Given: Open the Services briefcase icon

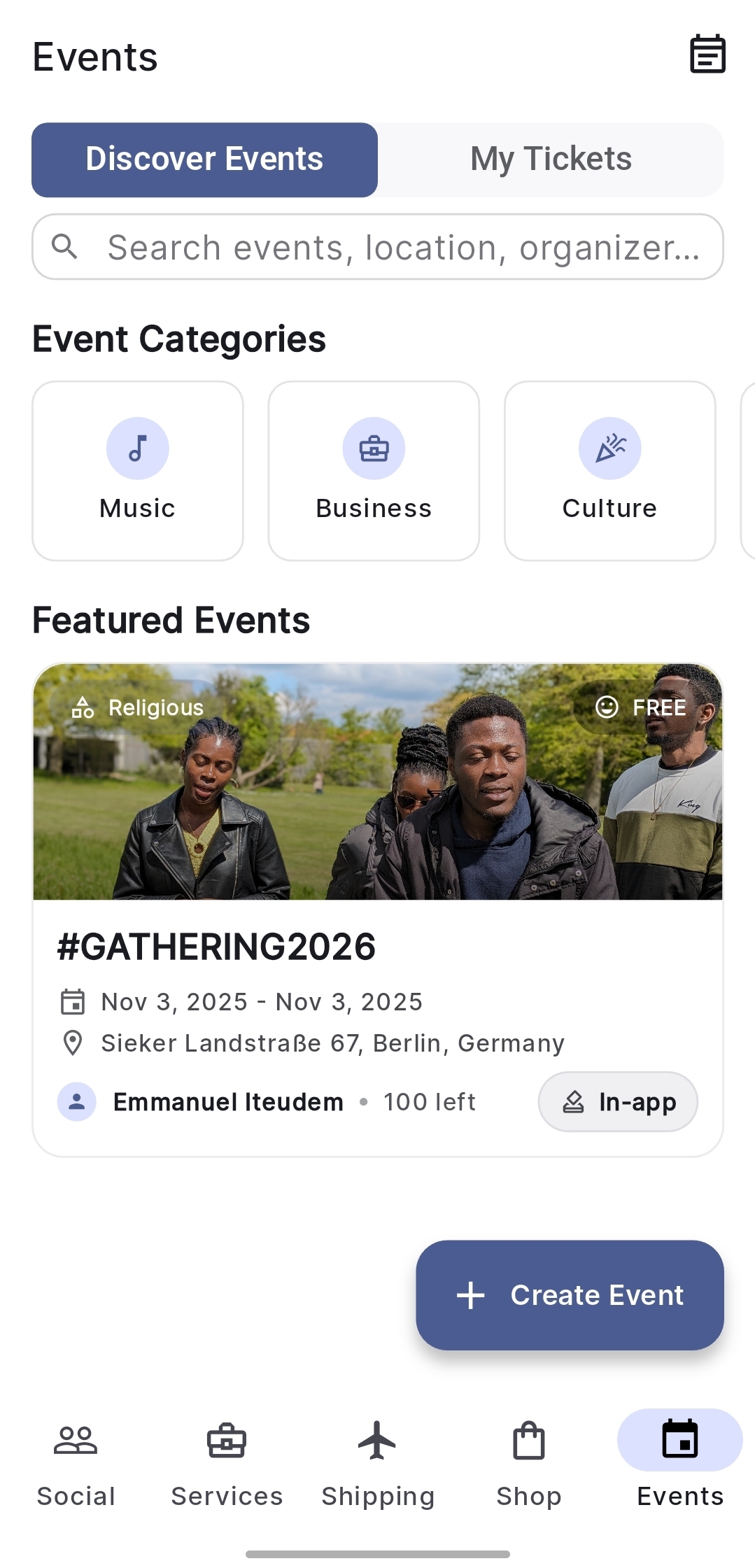Looking at the screenshot, I should coord(226,1441).
